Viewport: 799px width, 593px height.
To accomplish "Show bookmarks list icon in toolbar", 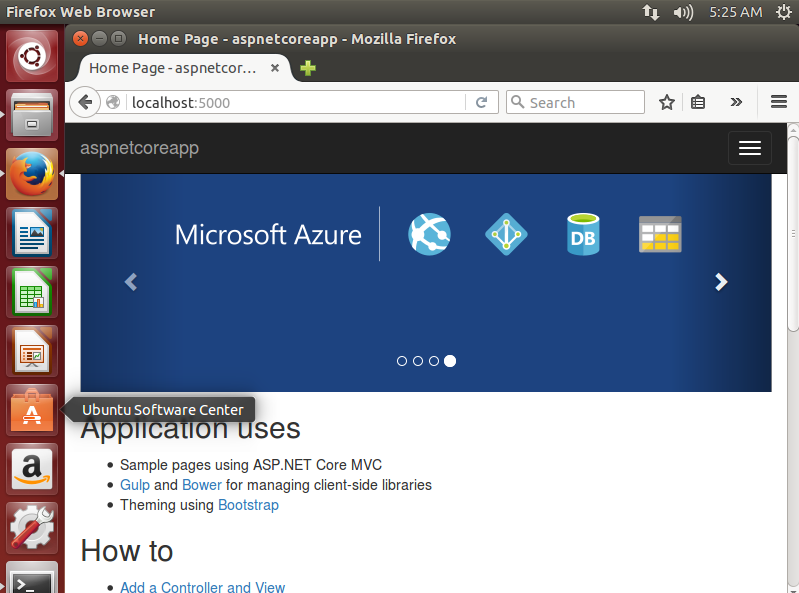I will (698, 102).
